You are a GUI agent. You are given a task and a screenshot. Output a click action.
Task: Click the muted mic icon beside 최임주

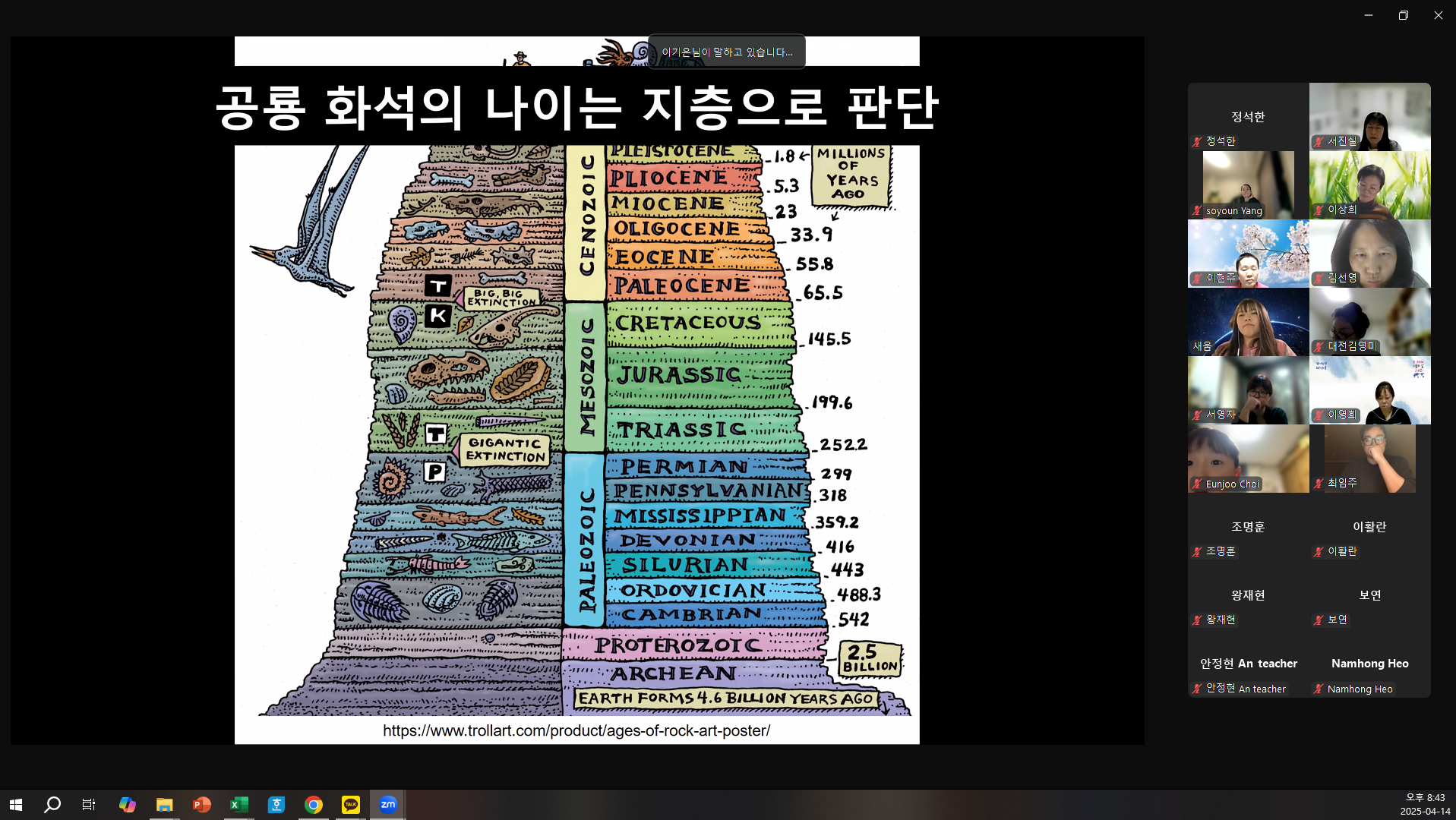[1319, 483]
